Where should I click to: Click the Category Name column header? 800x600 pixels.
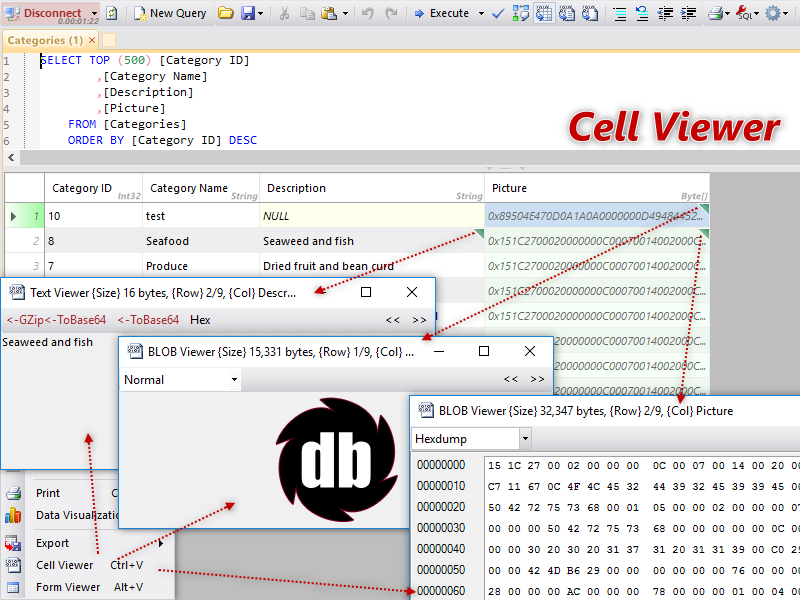[x=201, y=188]
